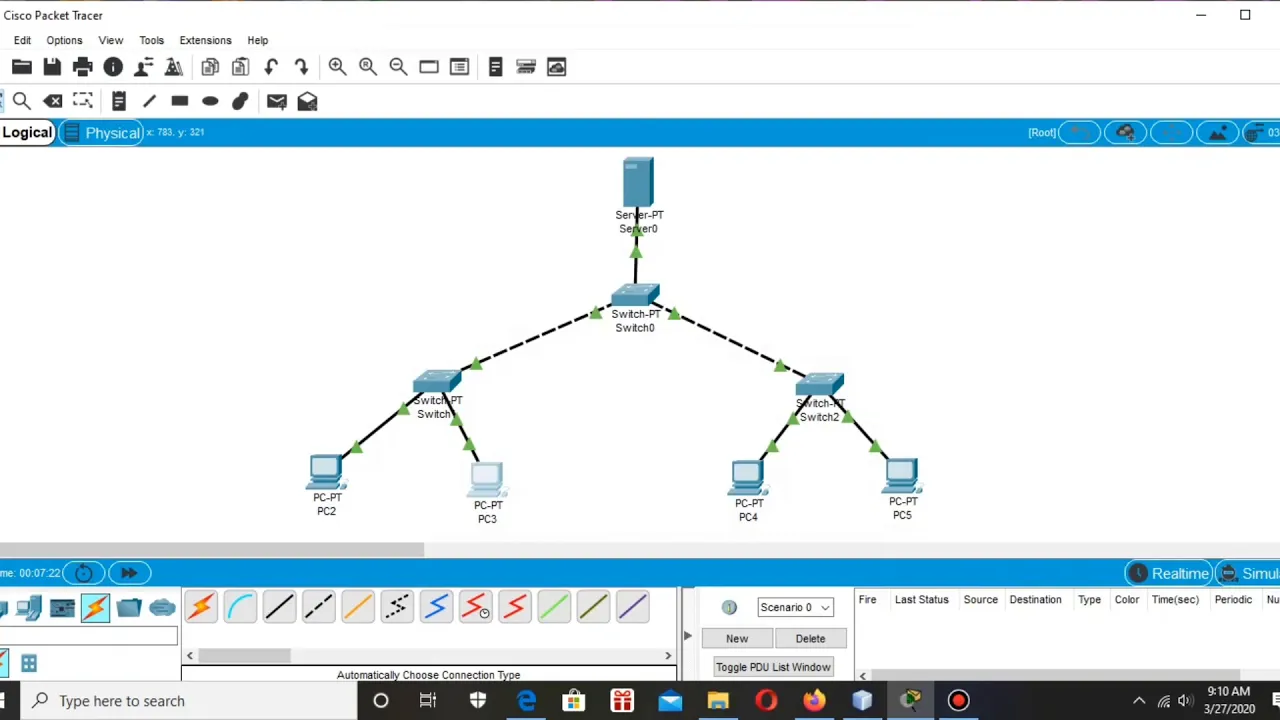Open the Edit menu
The image size is (1280, 720).
point(22,40)
